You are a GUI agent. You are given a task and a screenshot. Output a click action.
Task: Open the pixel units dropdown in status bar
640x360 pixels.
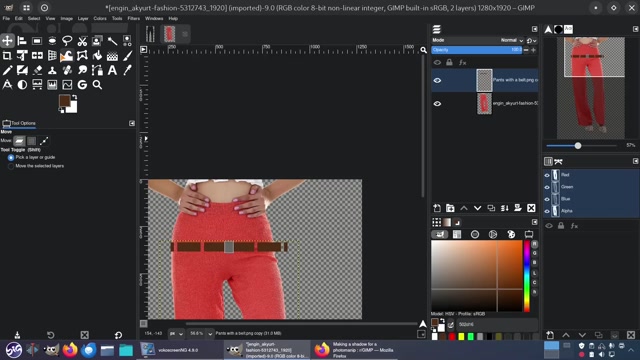176,333
